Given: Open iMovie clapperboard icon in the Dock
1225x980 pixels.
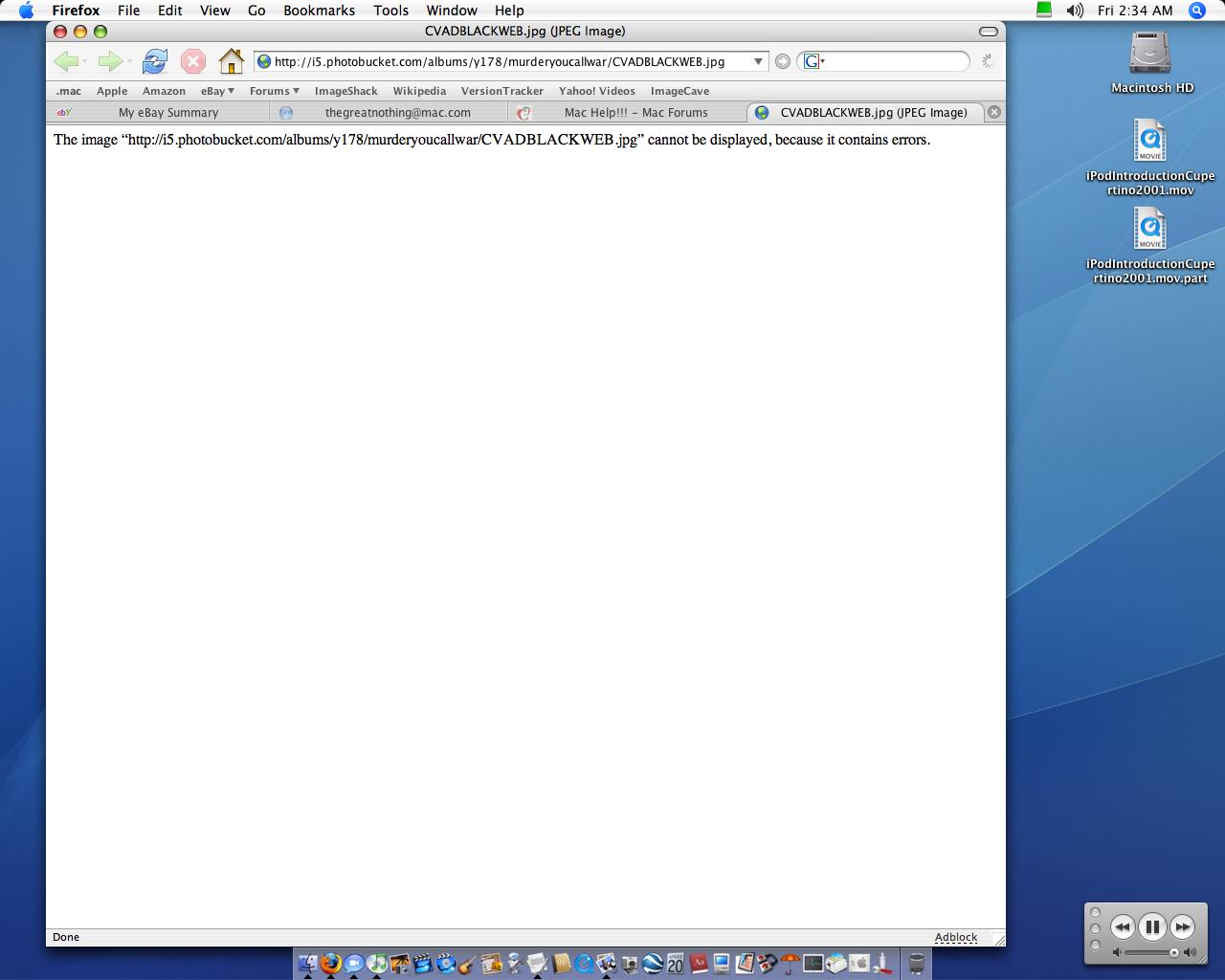Looking at the screenshot, I should click(x=423, y=964).
